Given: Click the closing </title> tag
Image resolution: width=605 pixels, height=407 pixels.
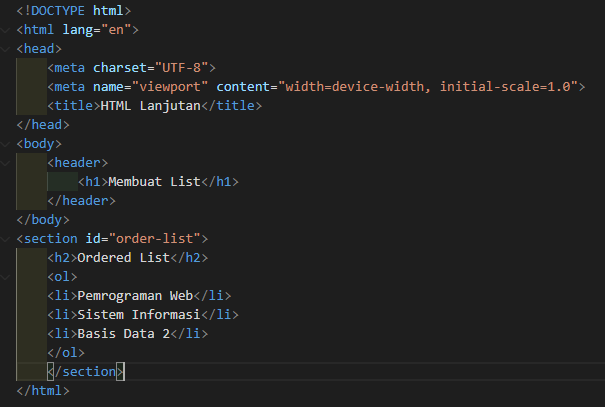Looking at the screenshot, I should [232, 106].
